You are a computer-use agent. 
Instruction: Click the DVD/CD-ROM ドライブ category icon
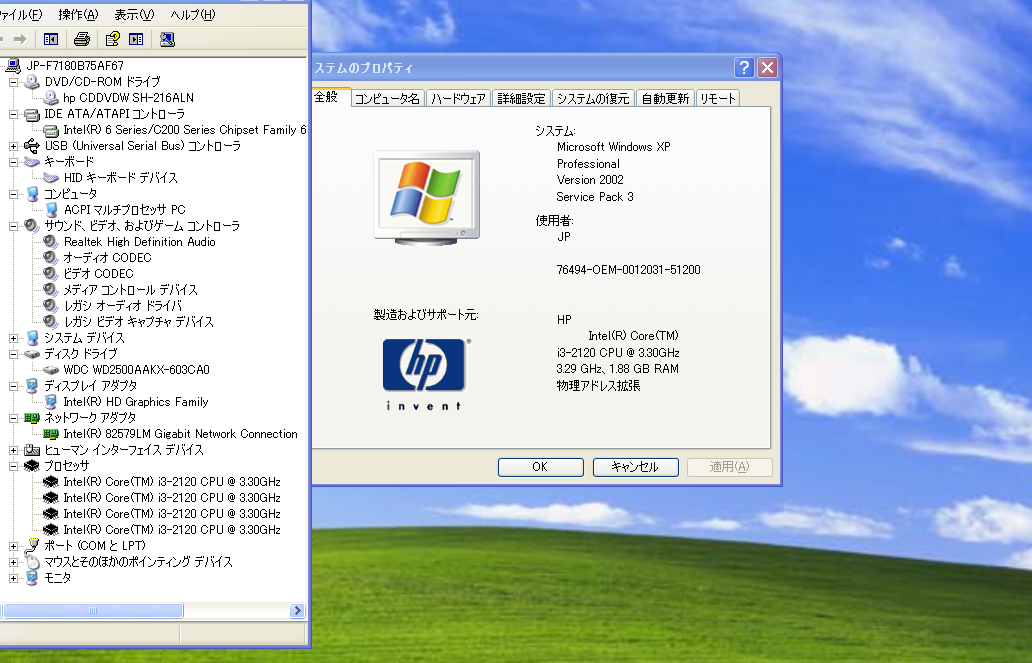pos(32,82)
